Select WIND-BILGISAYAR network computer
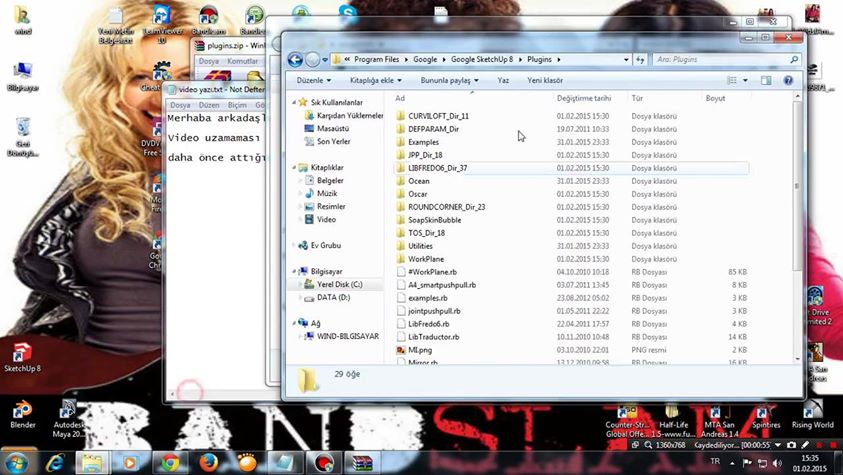Screen dimensions: 843x475 click(347, 336)
